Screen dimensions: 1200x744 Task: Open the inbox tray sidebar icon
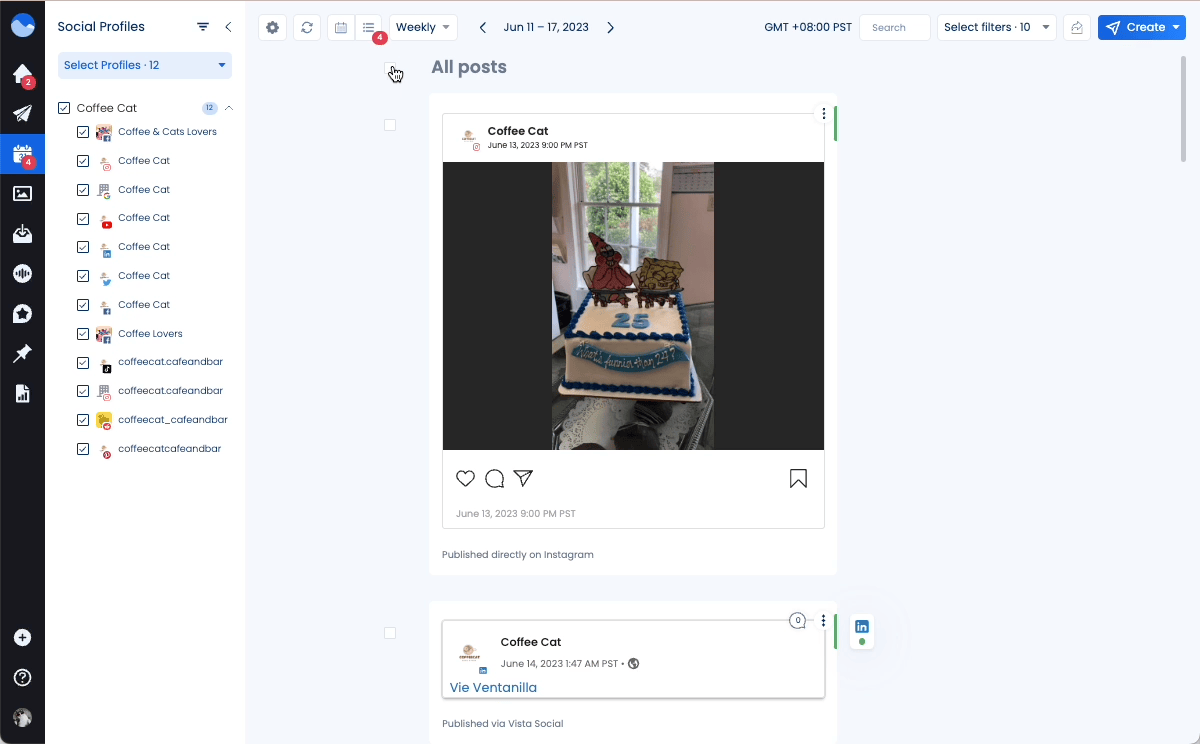[x=22, y=234]
